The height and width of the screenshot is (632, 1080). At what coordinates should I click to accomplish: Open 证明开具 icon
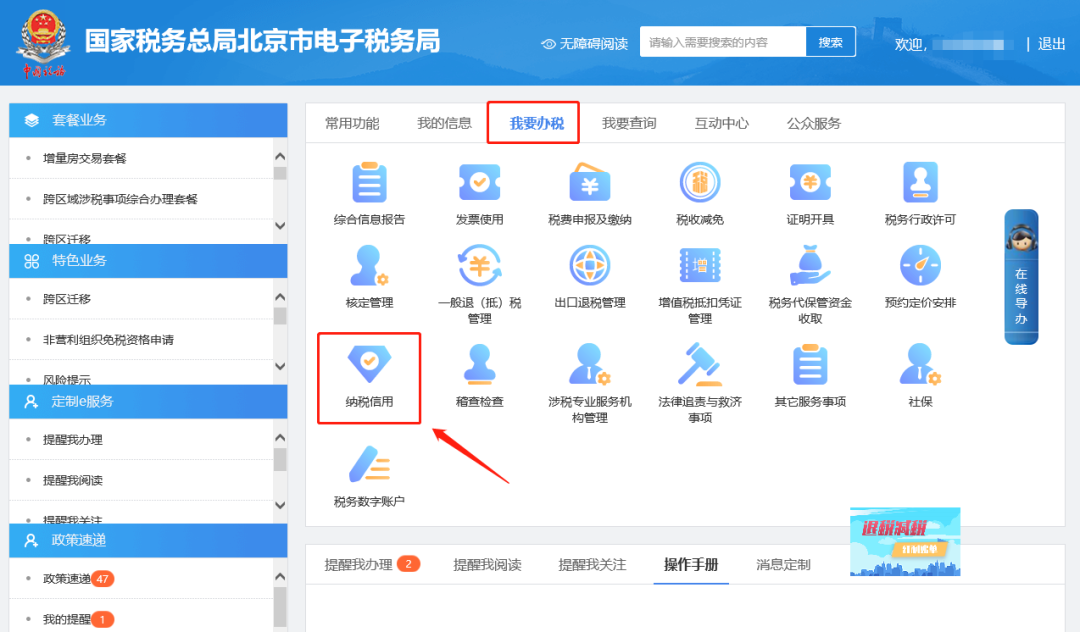tap(810, 182)
